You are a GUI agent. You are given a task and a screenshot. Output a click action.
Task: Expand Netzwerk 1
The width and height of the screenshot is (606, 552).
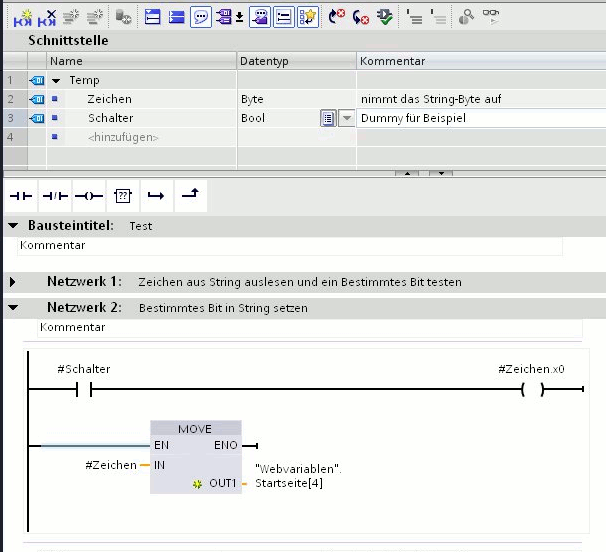coord(13,282)
